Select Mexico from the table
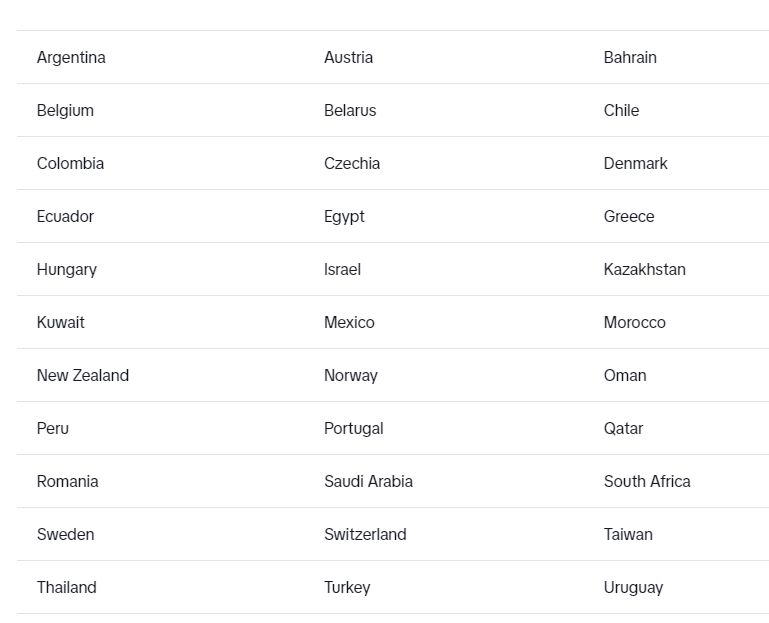 click(x=349, y=322)
